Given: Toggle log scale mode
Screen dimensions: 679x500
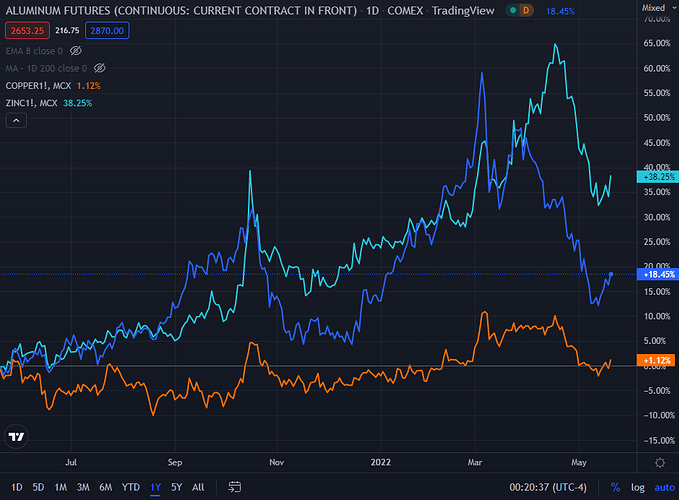Looking at the screenshot, I should pos(637,487).
